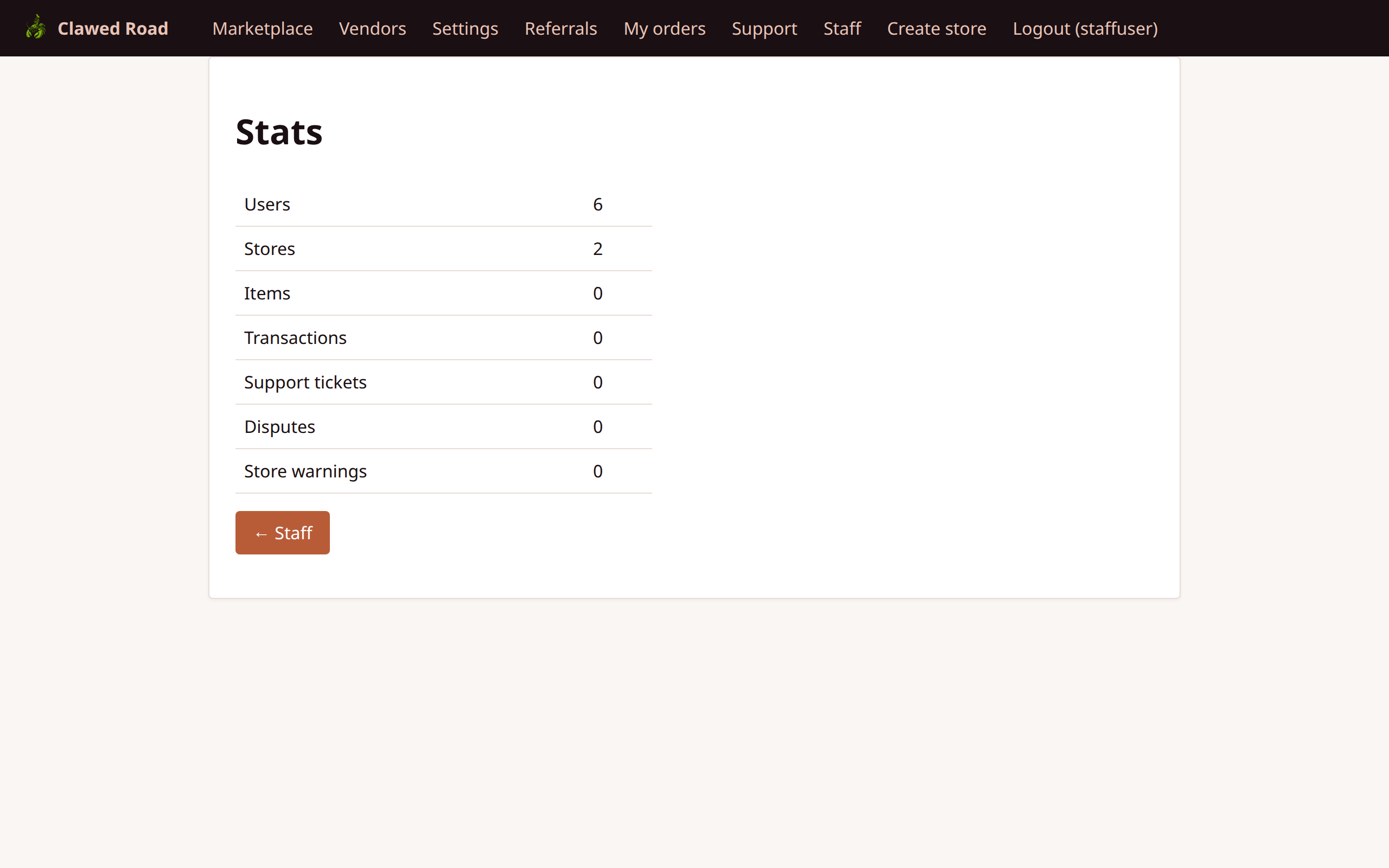Open the Vendors page
The height and width of the screenshot is (868, 1389).
click(372, 28)
